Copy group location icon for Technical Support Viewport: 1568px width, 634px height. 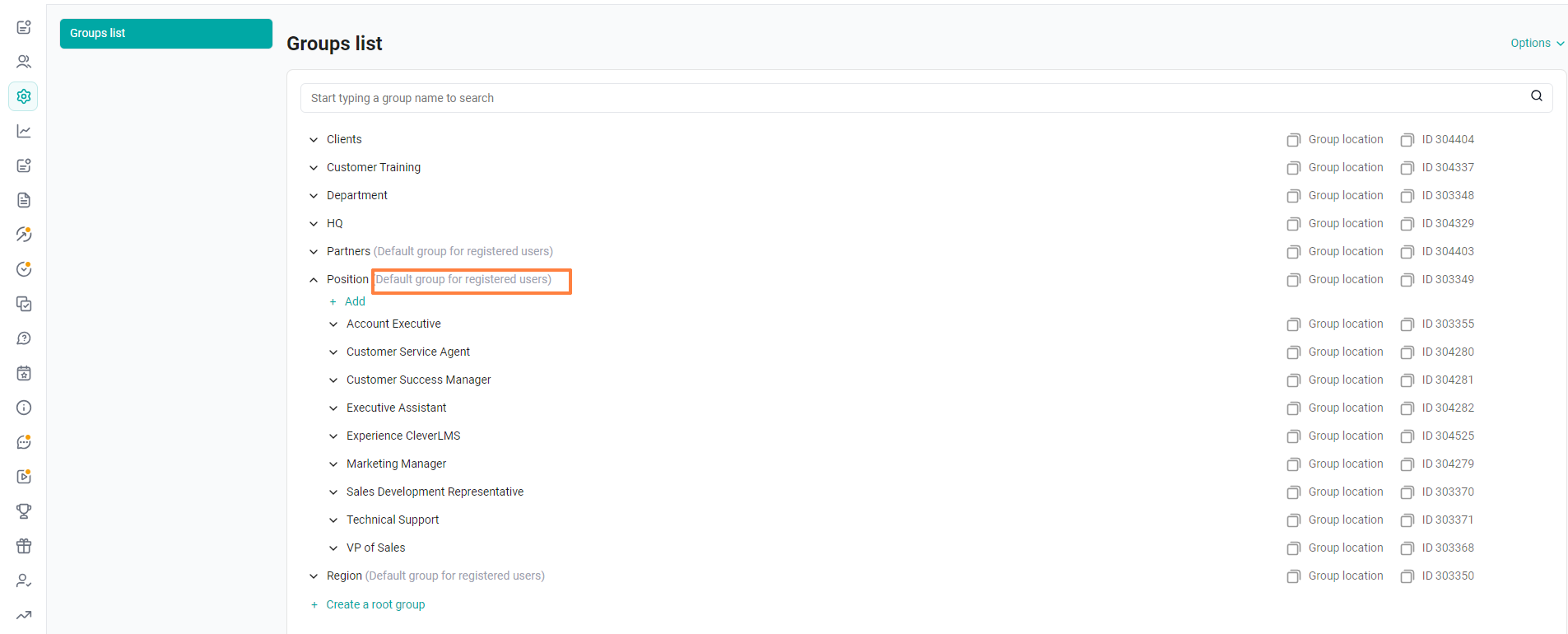tap(1293, 520)
